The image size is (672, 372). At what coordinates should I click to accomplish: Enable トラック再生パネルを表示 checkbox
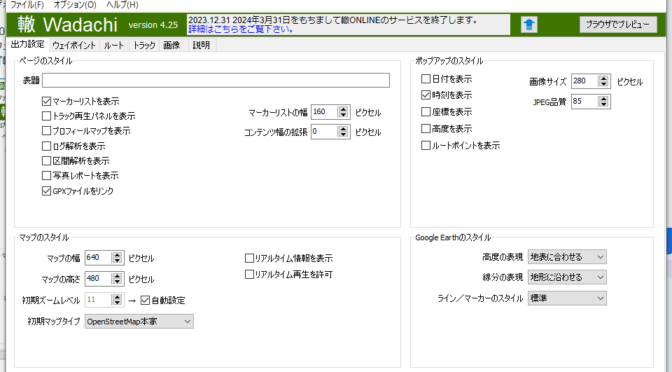[46, 116]
